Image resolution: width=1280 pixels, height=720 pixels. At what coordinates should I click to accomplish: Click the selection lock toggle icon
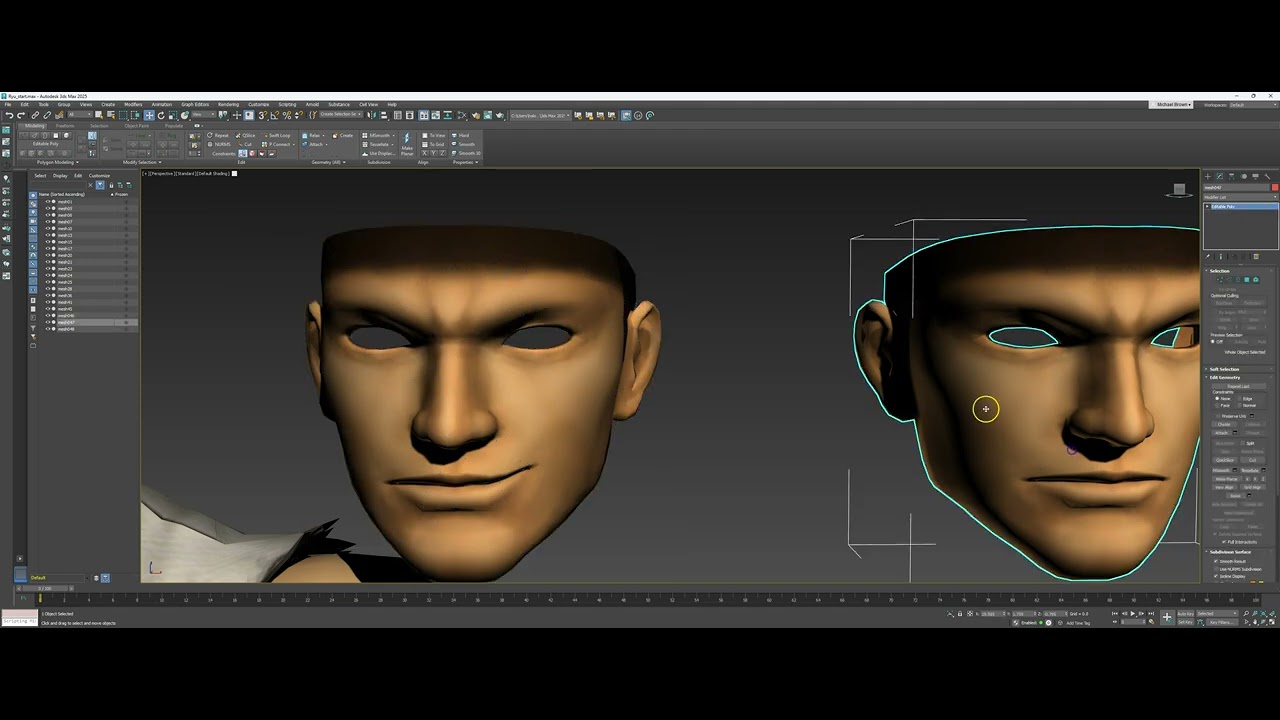pos(960,614)
